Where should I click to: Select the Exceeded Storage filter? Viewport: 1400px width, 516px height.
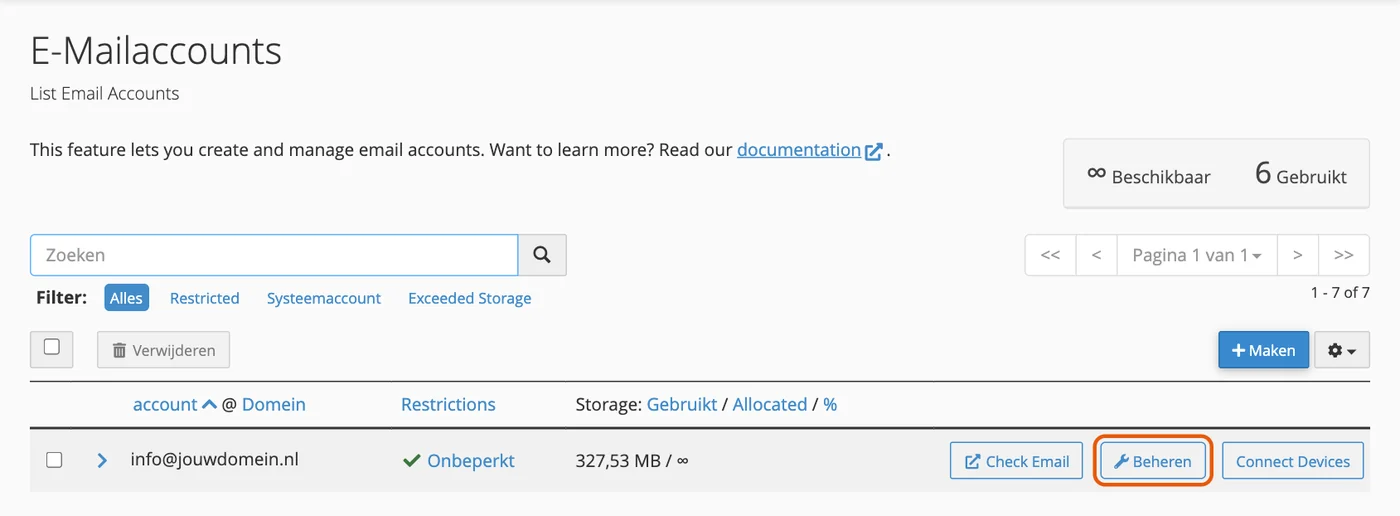click(x=469, y=298)
